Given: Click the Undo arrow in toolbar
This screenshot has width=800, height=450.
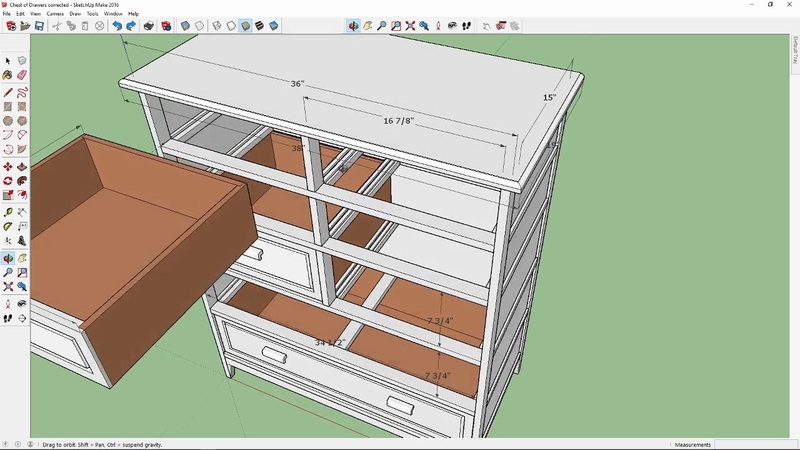Looking at the screenshot, I should 117,26.
